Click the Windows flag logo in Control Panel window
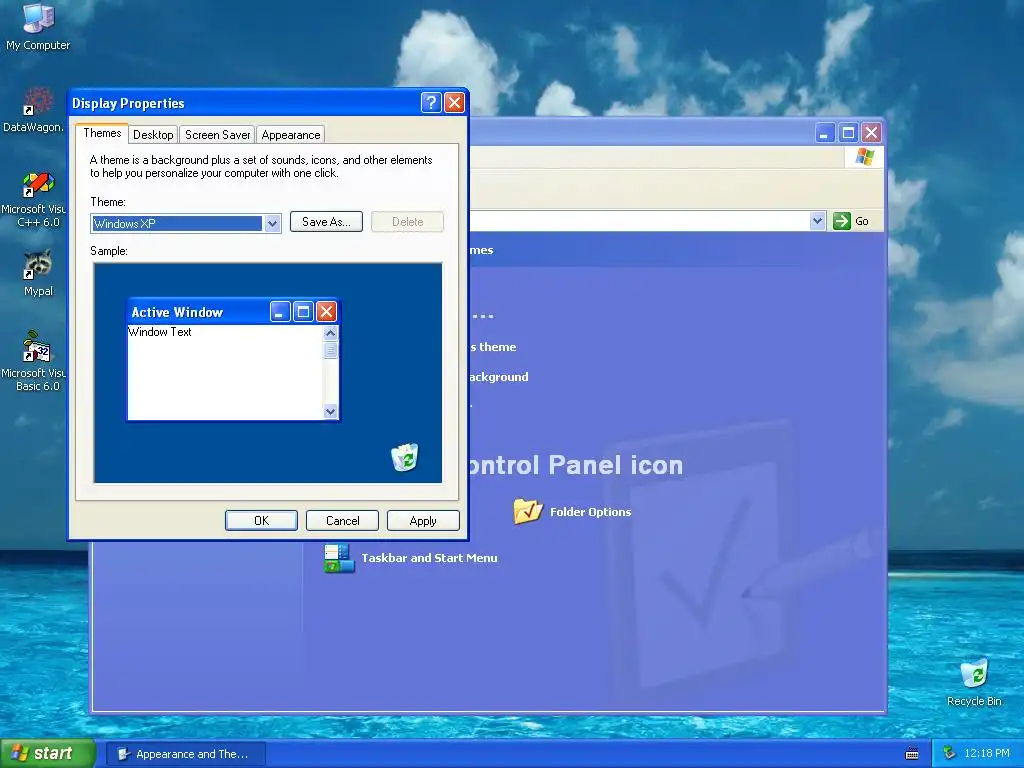 click(x=865, y=157)
